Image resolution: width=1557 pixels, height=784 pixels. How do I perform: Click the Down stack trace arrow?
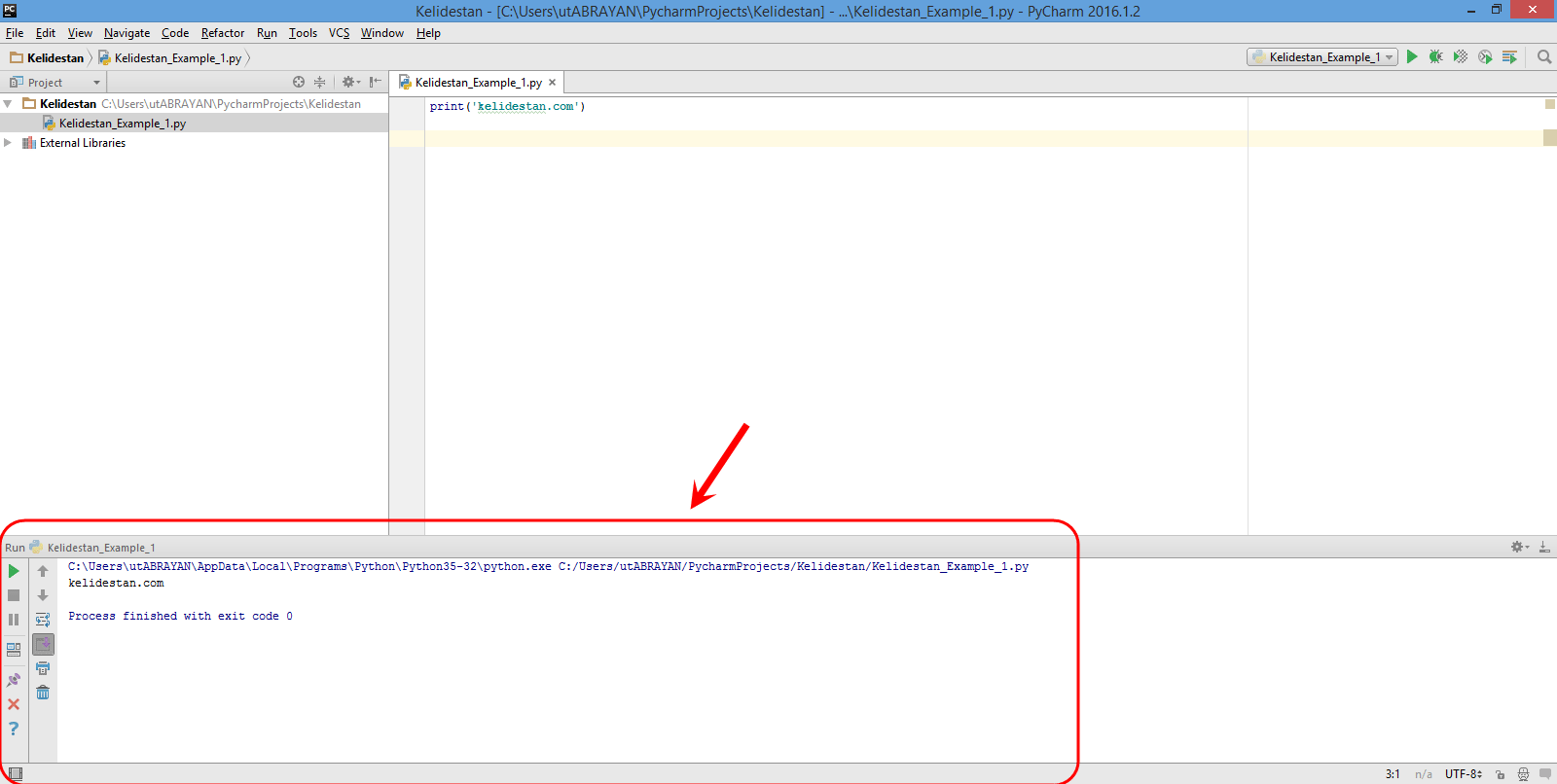click(x=43, y=595)
